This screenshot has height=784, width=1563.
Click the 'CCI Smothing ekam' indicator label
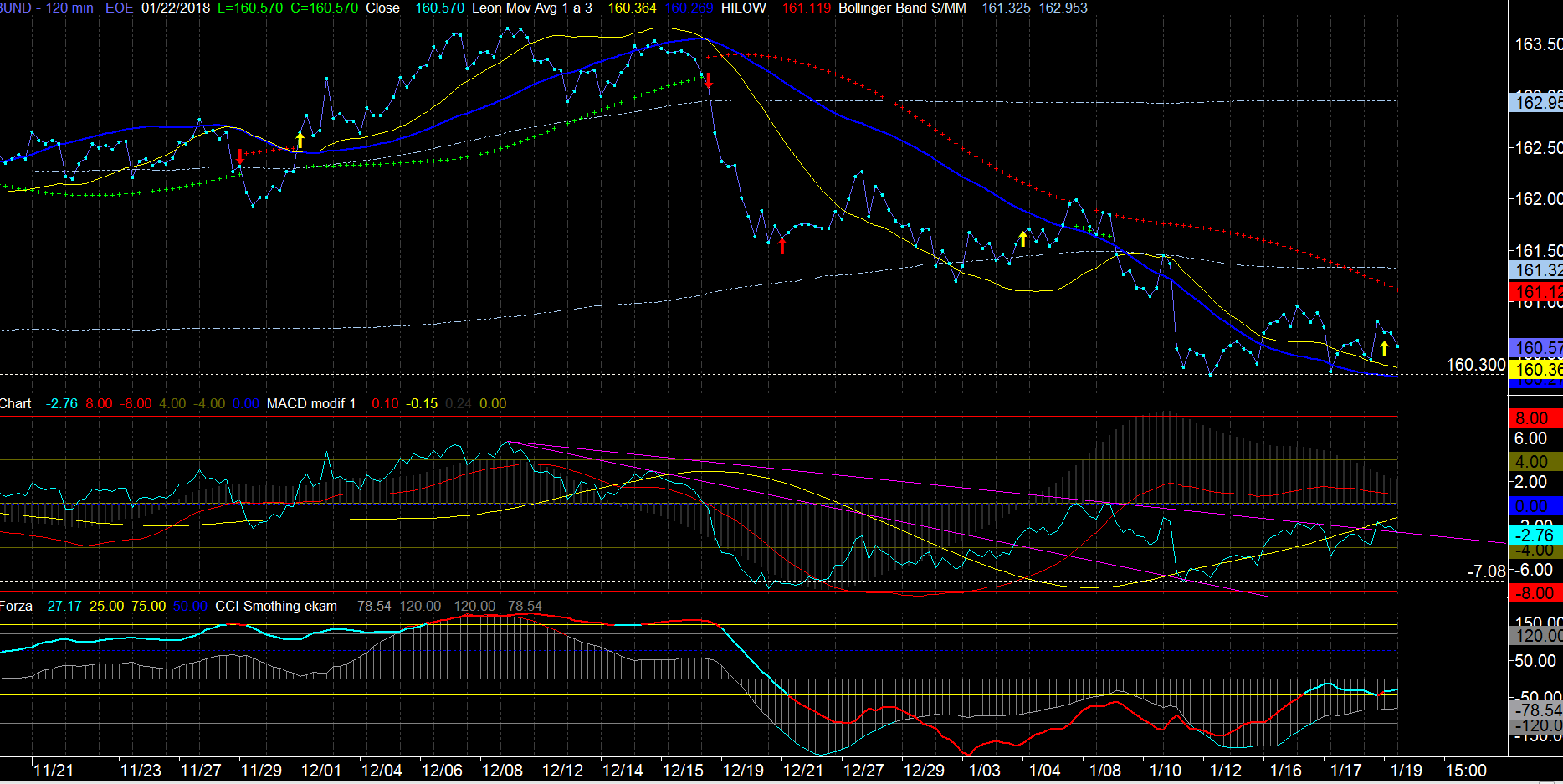click(276, 606)
